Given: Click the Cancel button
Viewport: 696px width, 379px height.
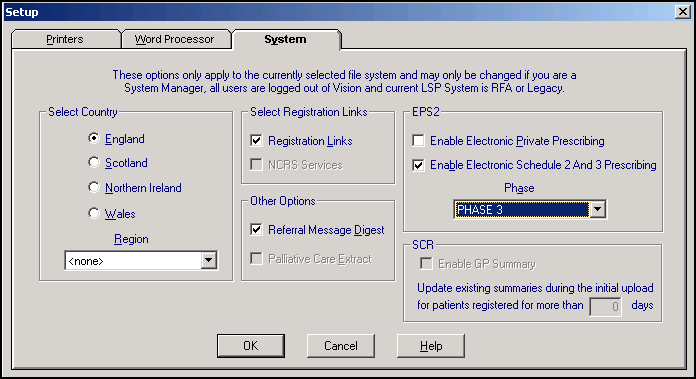Looking at the screenshot, I should [340, 346].
